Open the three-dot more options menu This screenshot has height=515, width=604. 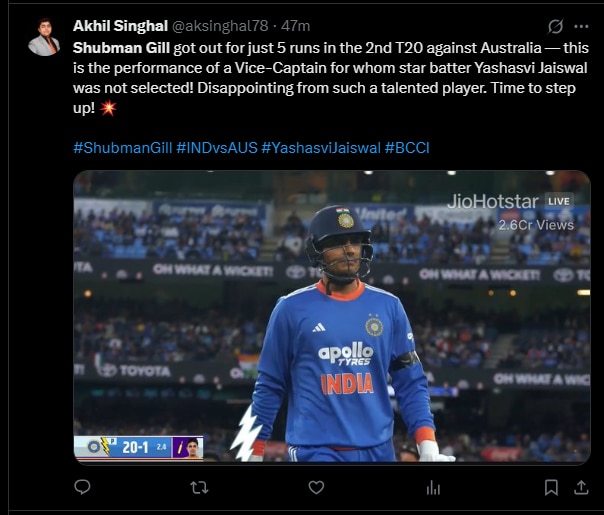click(x=581, y=27)
